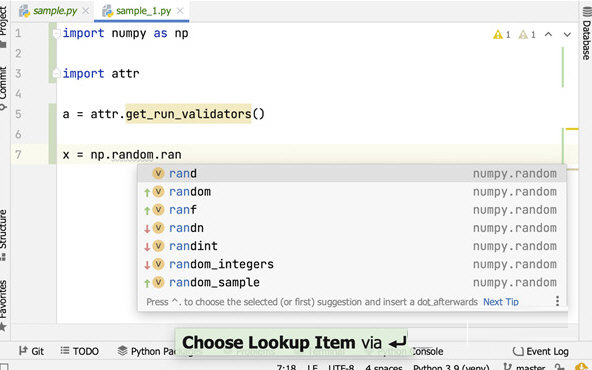Open the Database side panel

click(586, 34)
